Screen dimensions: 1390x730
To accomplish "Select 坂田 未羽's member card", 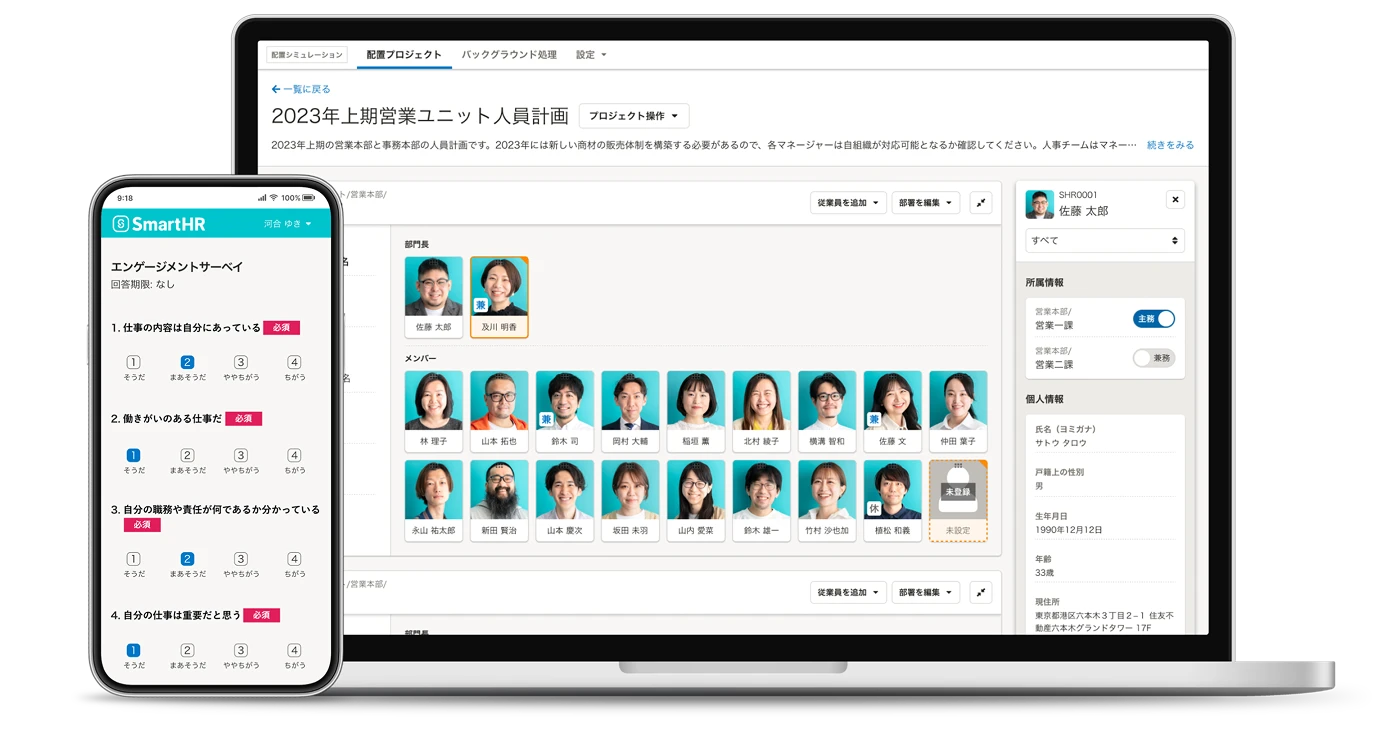I will click(x=630, y=500).
